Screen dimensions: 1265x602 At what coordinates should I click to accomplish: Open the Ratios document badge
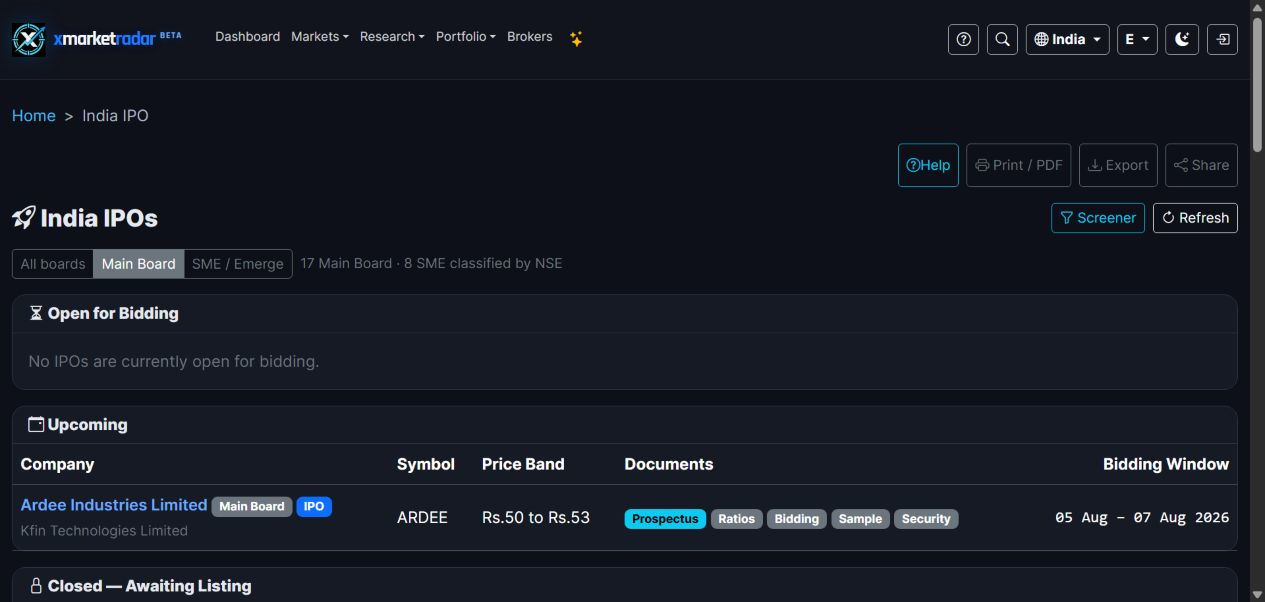point(737,519)
